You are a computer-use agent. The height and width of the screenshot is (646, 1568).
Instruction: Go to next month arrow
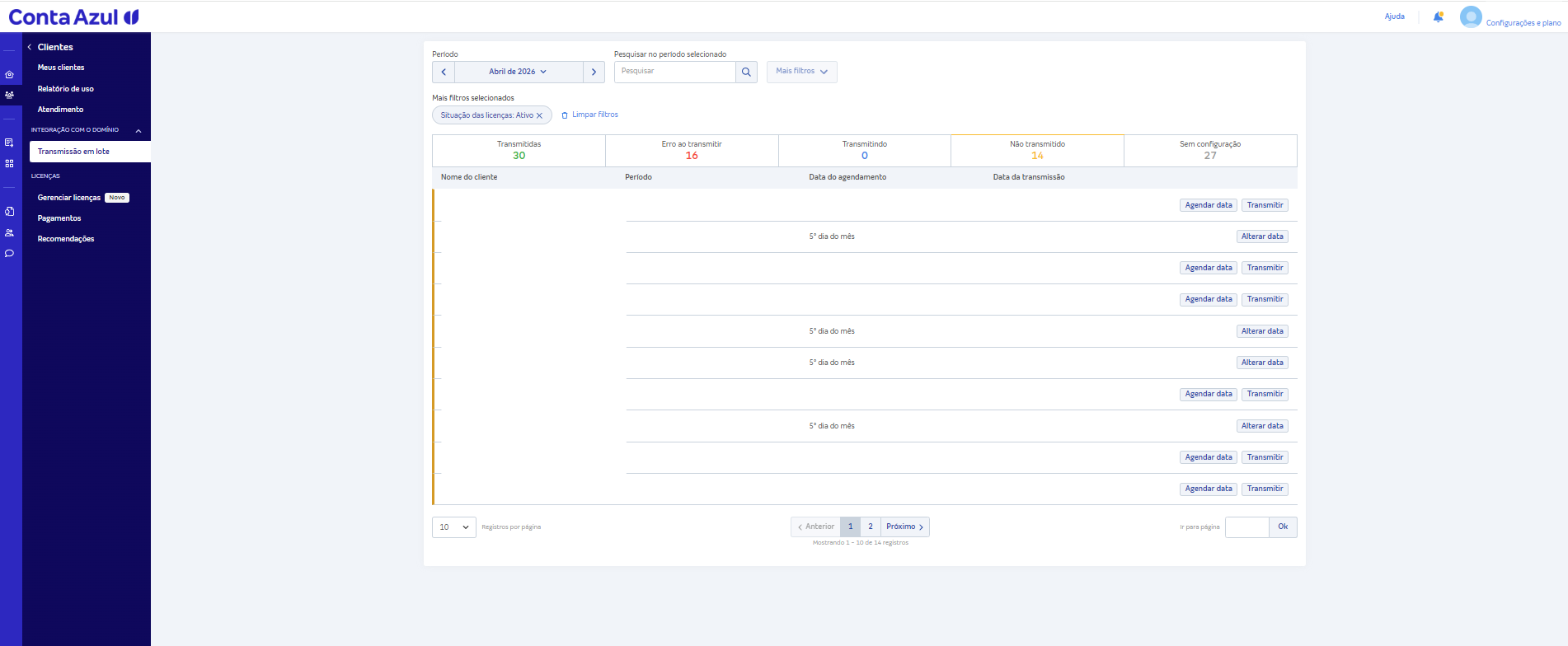click(594, 72)
